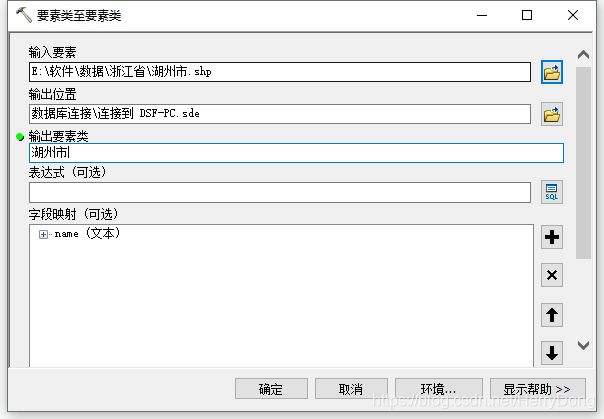Click the hammer tool icon in title bar

24,15
